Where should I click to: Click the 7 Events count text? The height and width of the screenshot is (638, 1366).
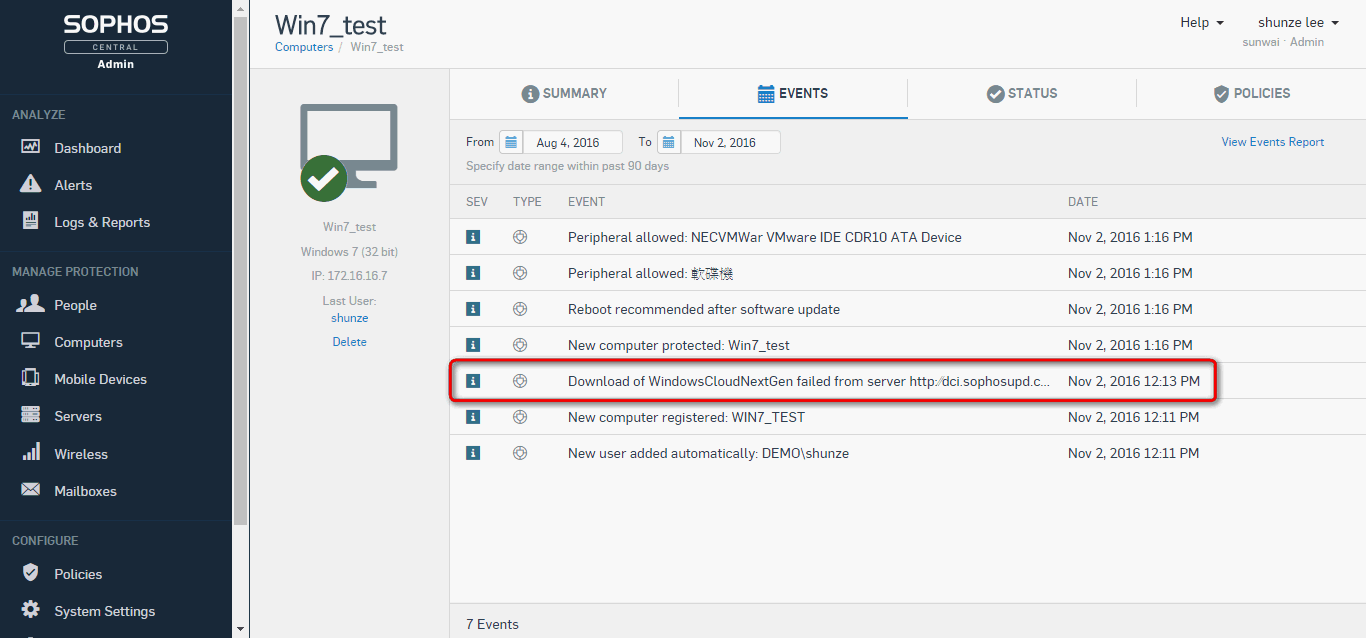click(492, 624)
